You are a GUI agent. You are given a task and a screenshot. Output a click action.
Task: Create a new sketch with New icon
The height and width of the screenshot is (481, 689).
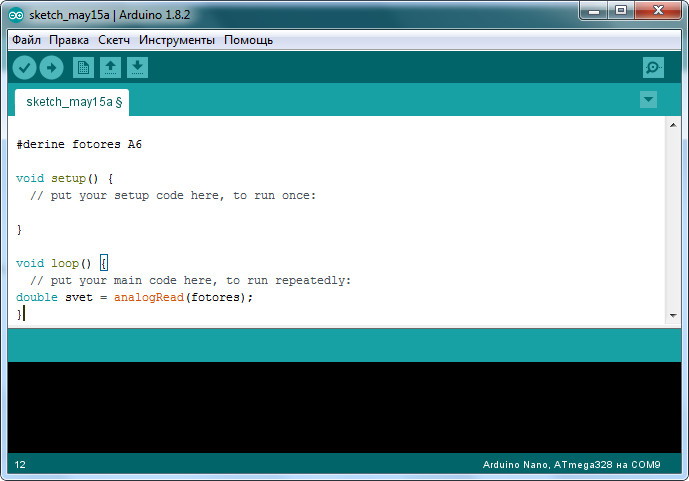tap(83, 68)
